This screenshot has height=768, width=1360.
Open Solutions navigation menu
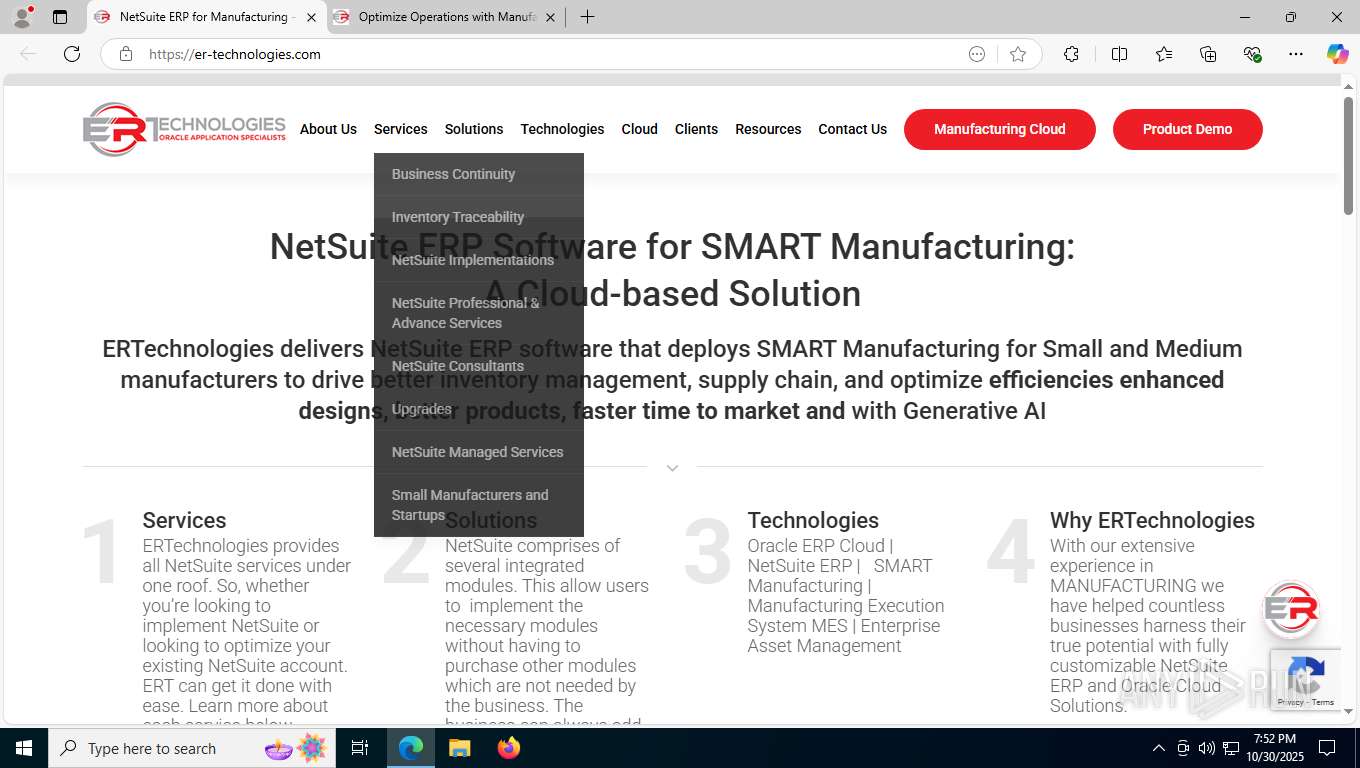(x=474, y=129)
